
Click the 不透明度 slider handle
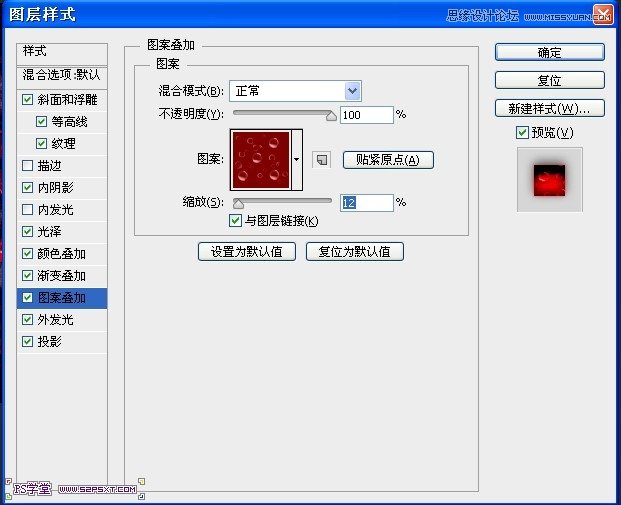coord(331,116)
